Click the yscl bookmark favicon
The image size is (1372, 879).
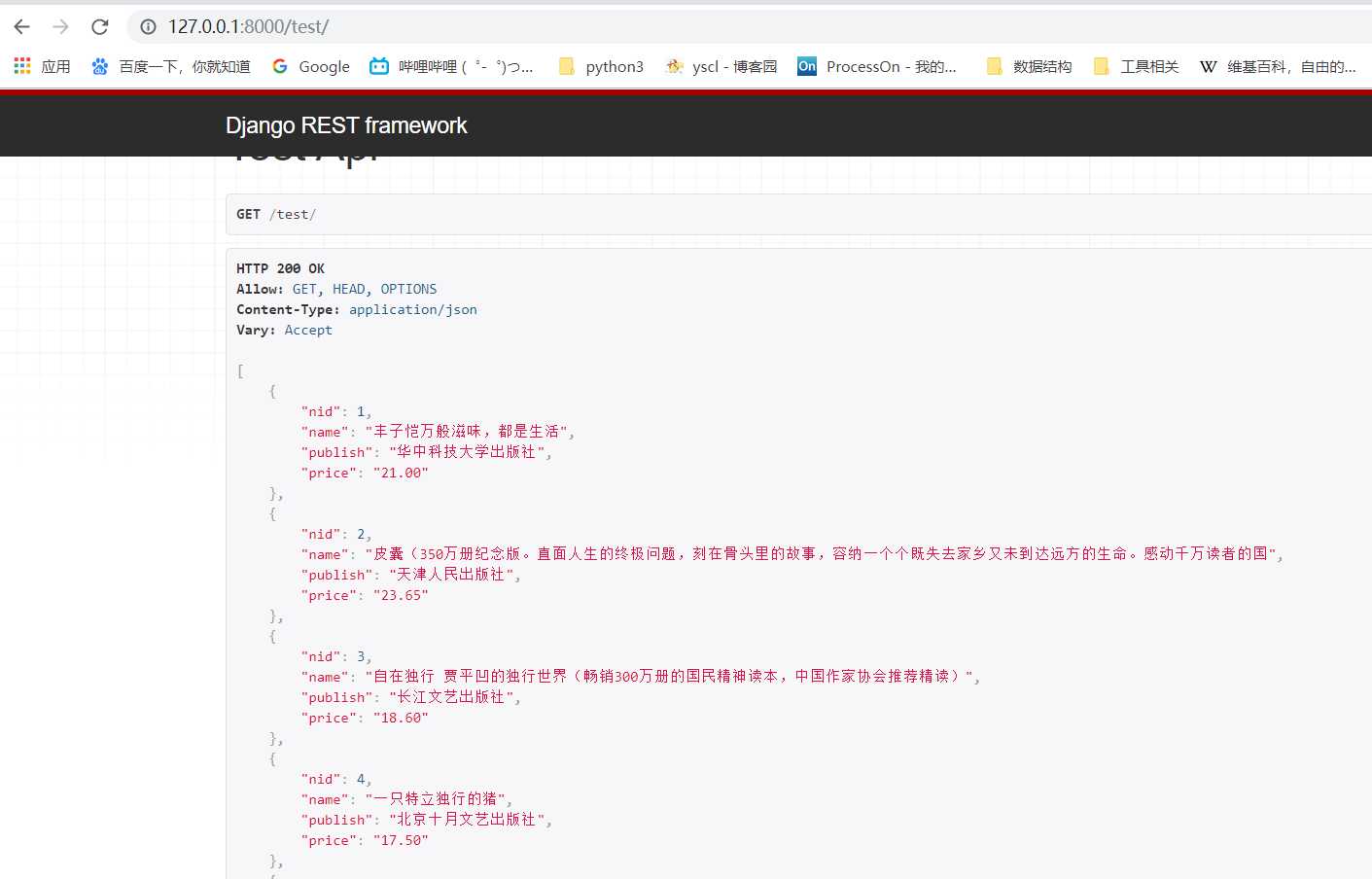tap(674, 66)
